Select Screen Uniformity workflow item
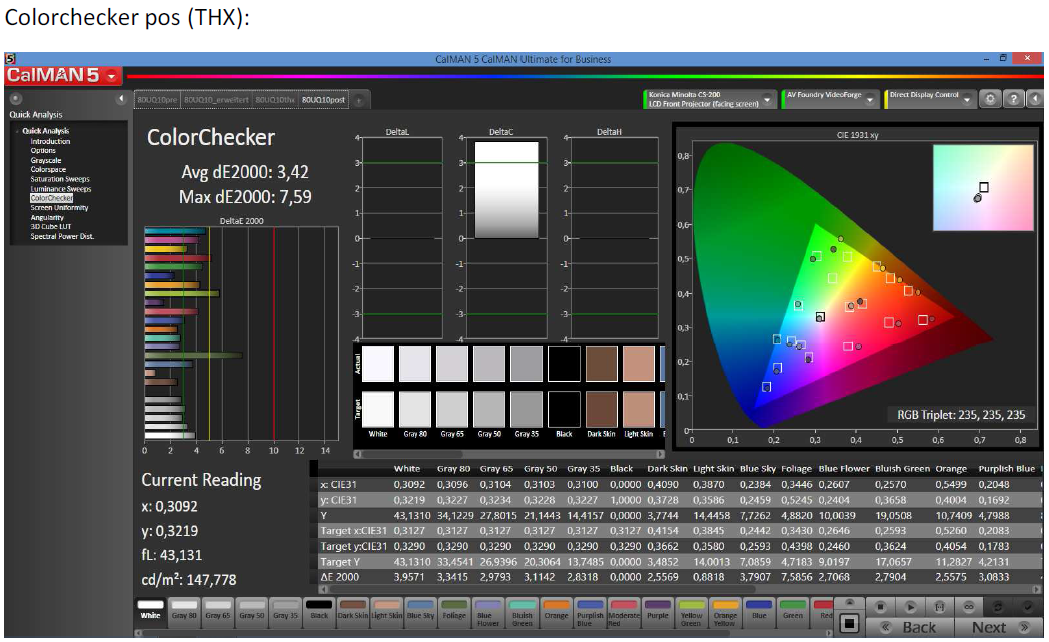Viewport: 1049px width, 642px height. pos(59,208)
